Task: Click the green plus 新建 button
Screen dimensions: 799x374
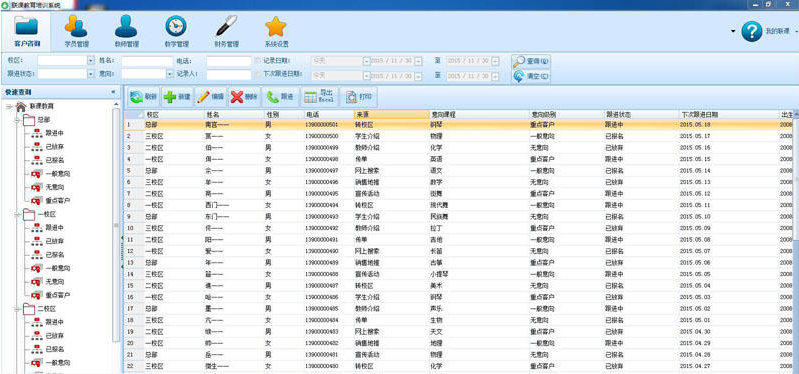Action: point(177,97)
